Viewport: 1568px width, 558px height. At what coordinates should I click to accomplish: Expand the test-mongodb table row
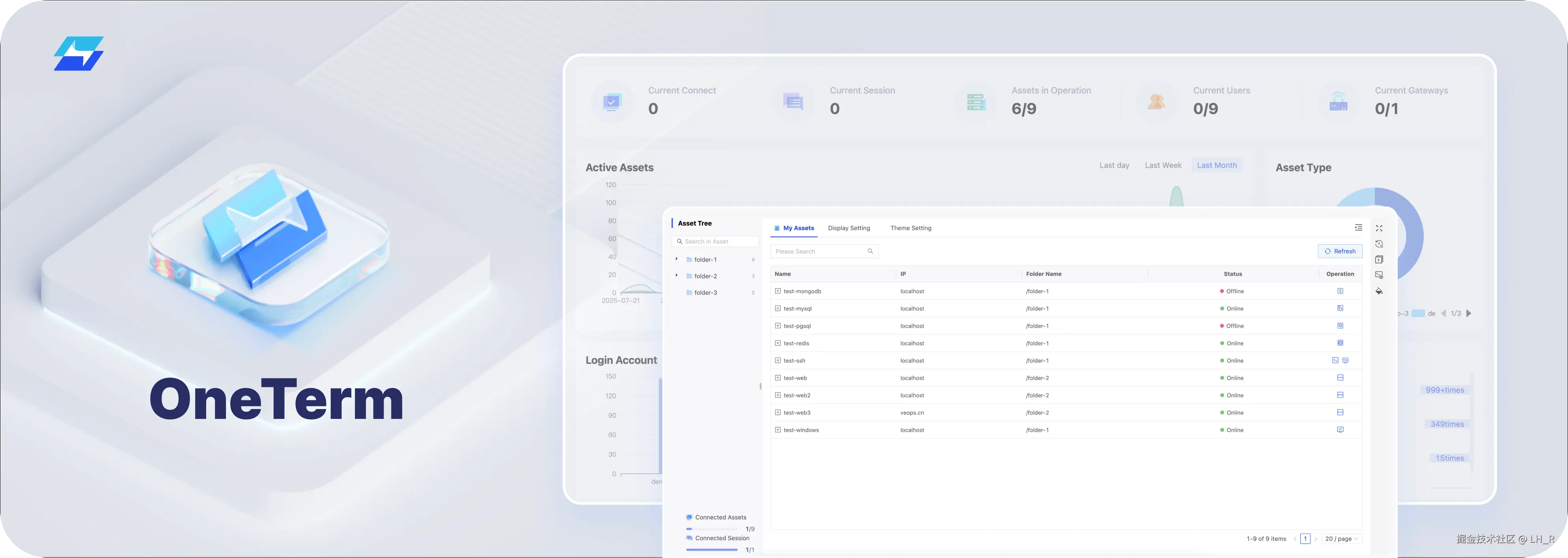(x=777, y=291)
